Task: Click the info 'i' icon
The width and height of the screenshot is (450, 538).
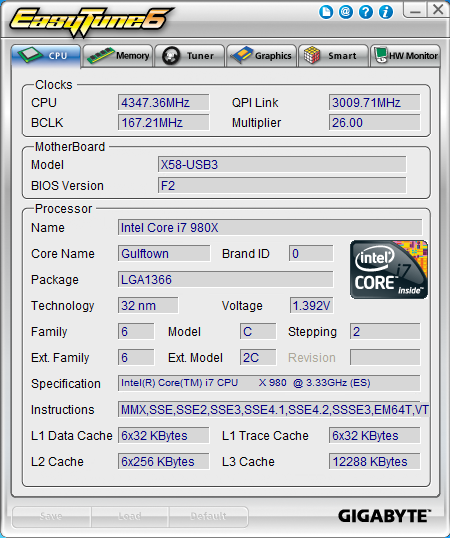Action: 386,12
